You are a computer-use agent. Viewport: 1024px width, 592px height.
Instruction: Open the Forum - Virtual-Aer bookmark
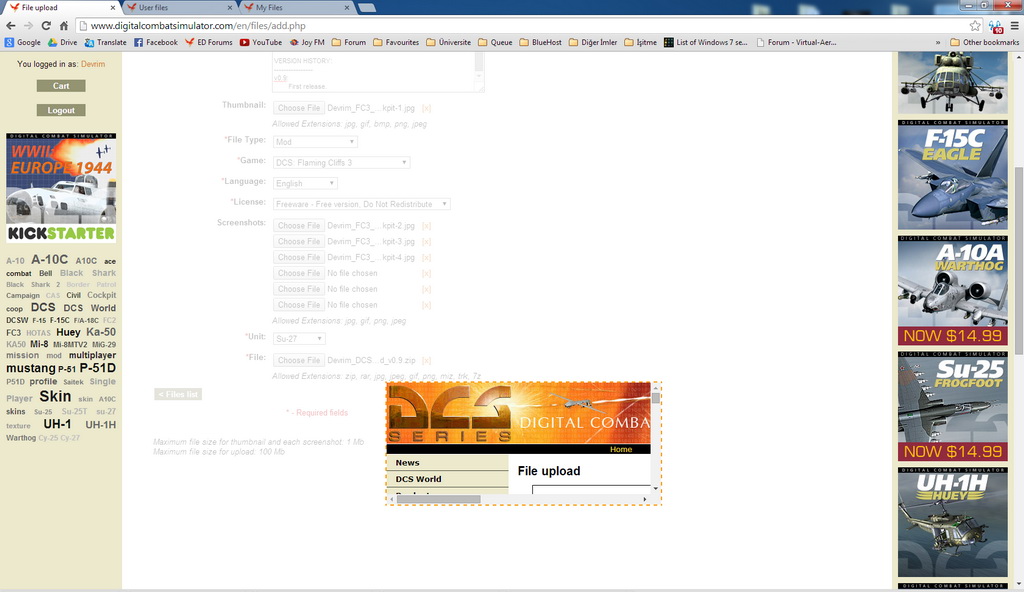[x=796, y=42]
